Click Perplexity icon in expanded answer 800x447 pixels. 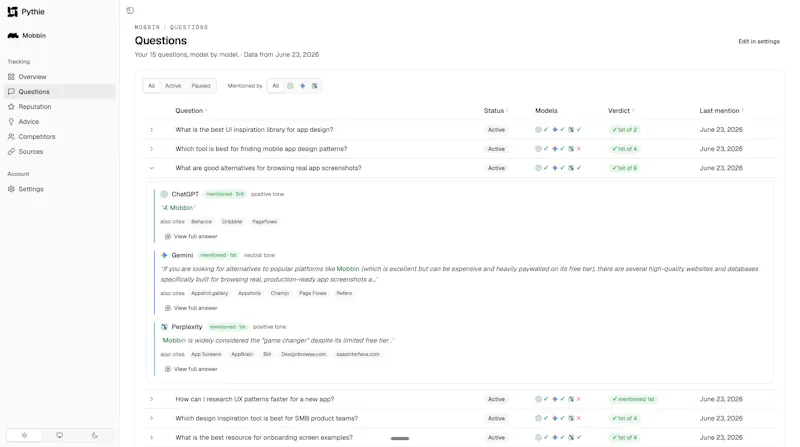(164, 327)
